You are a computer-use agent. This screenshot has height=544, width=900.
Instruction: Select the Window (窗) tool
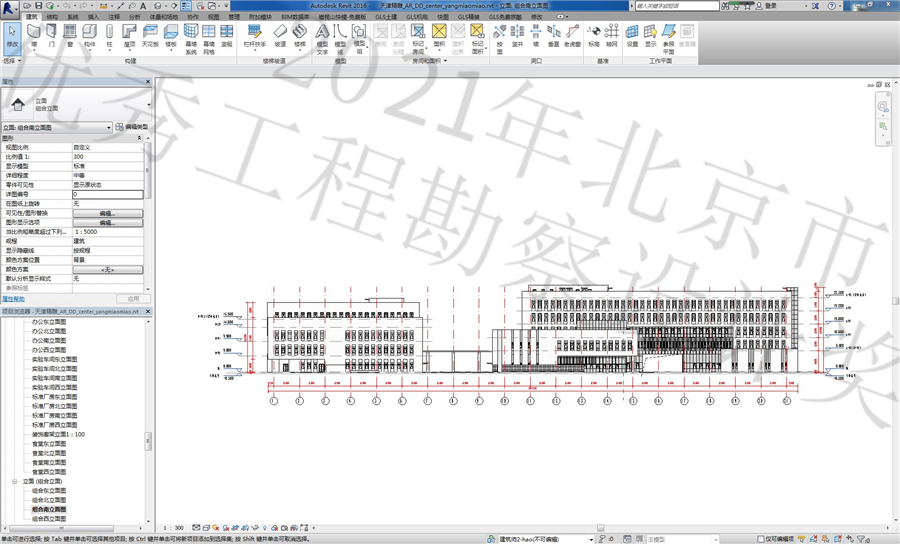(70, 34)
